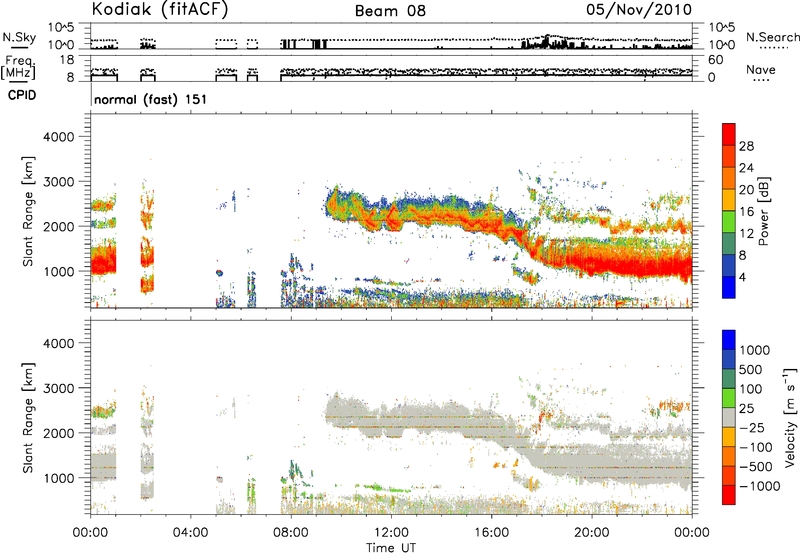Click the '28' label on Power color bar
Image resolution: width=800 pixels, height=554 pixels.
[x=746, y=146]
